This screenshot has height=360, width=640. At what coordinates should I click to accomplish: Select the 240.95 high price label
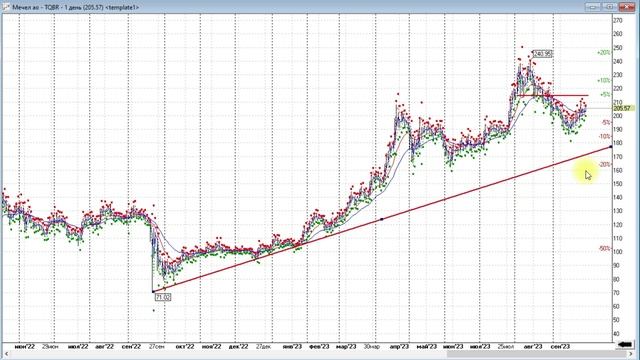(542, 53)
